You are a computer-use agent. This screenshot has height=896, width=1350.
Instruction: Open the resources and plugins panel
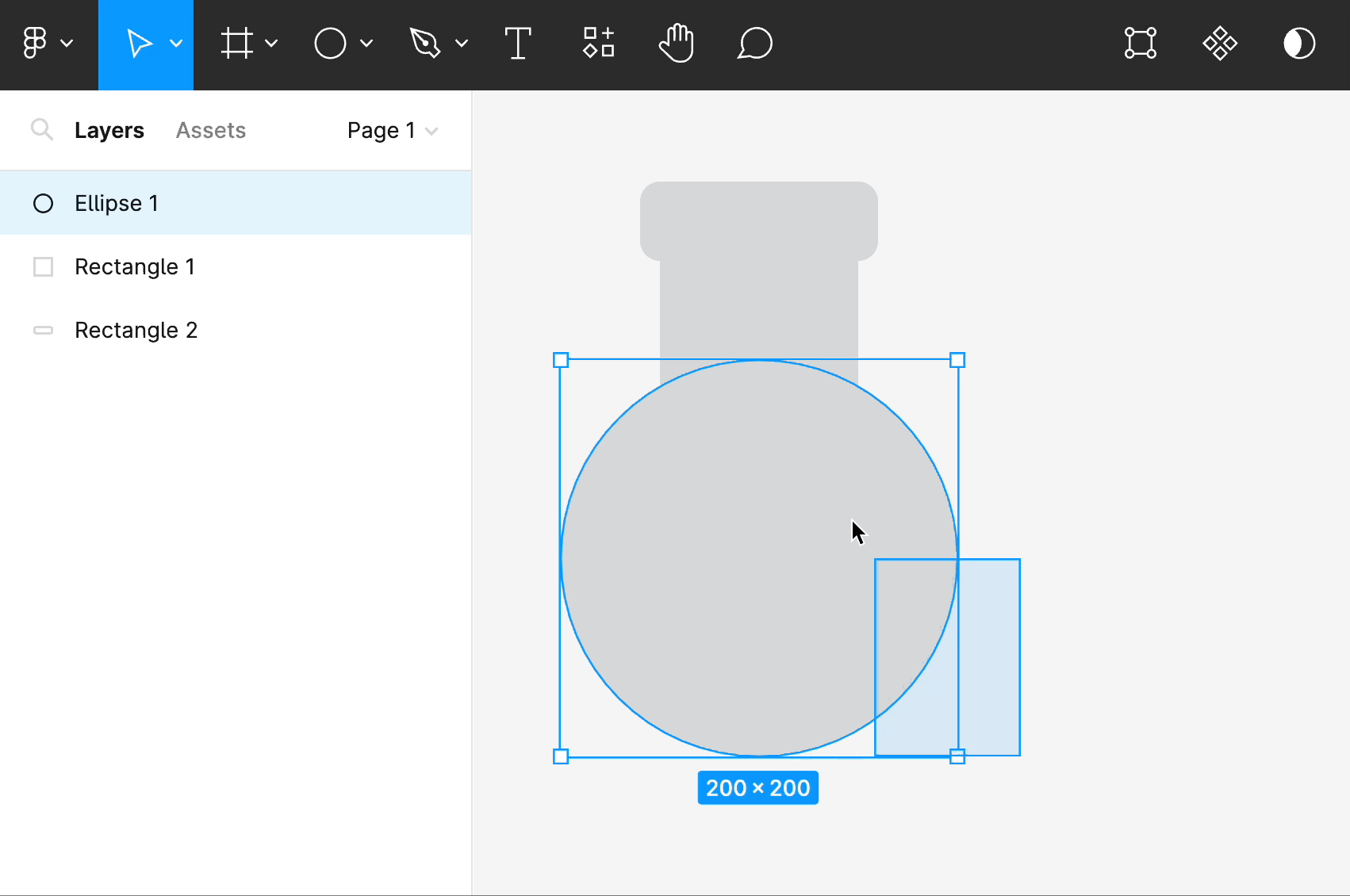[599, 44]
